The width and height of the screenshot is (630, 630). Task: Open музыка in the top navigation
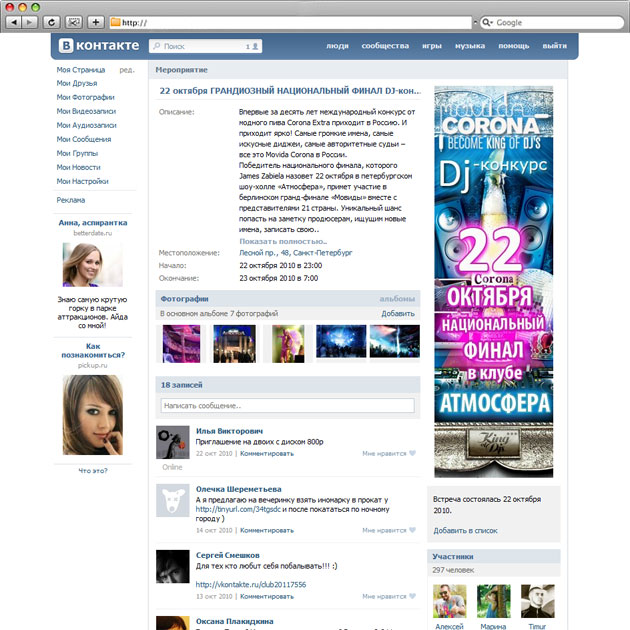click(x=470, y=46)
